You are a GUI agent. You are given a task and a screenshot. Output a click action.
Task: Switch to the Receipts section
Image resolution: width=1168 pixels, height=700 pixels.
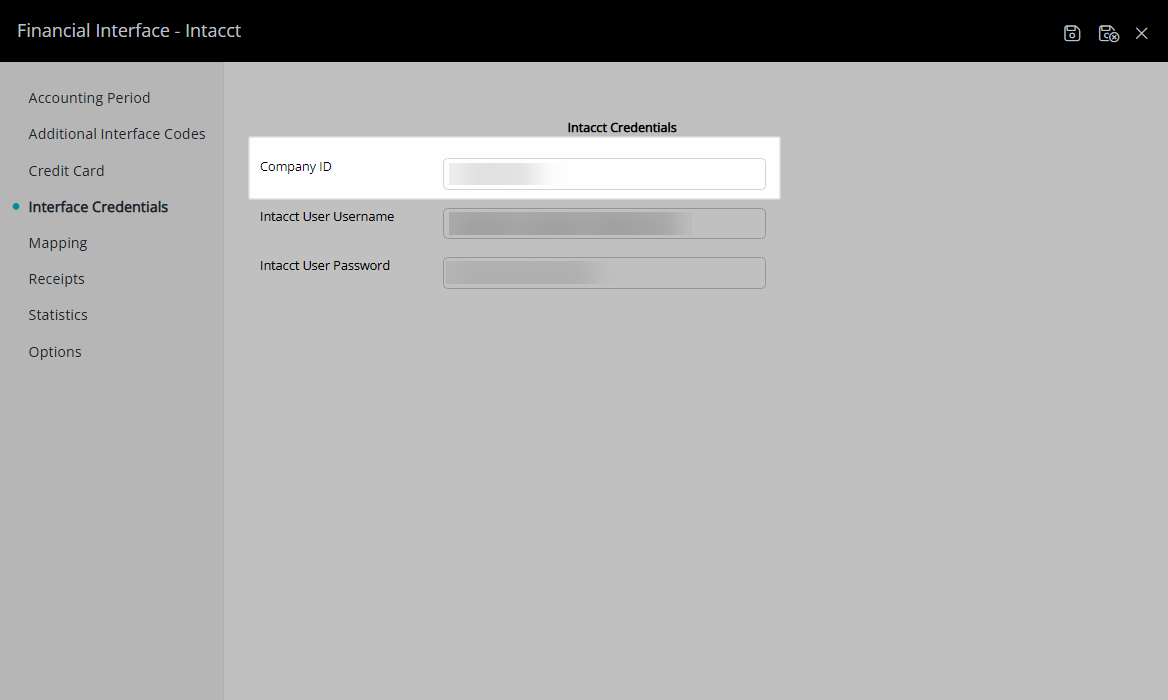tap(57, 279)
